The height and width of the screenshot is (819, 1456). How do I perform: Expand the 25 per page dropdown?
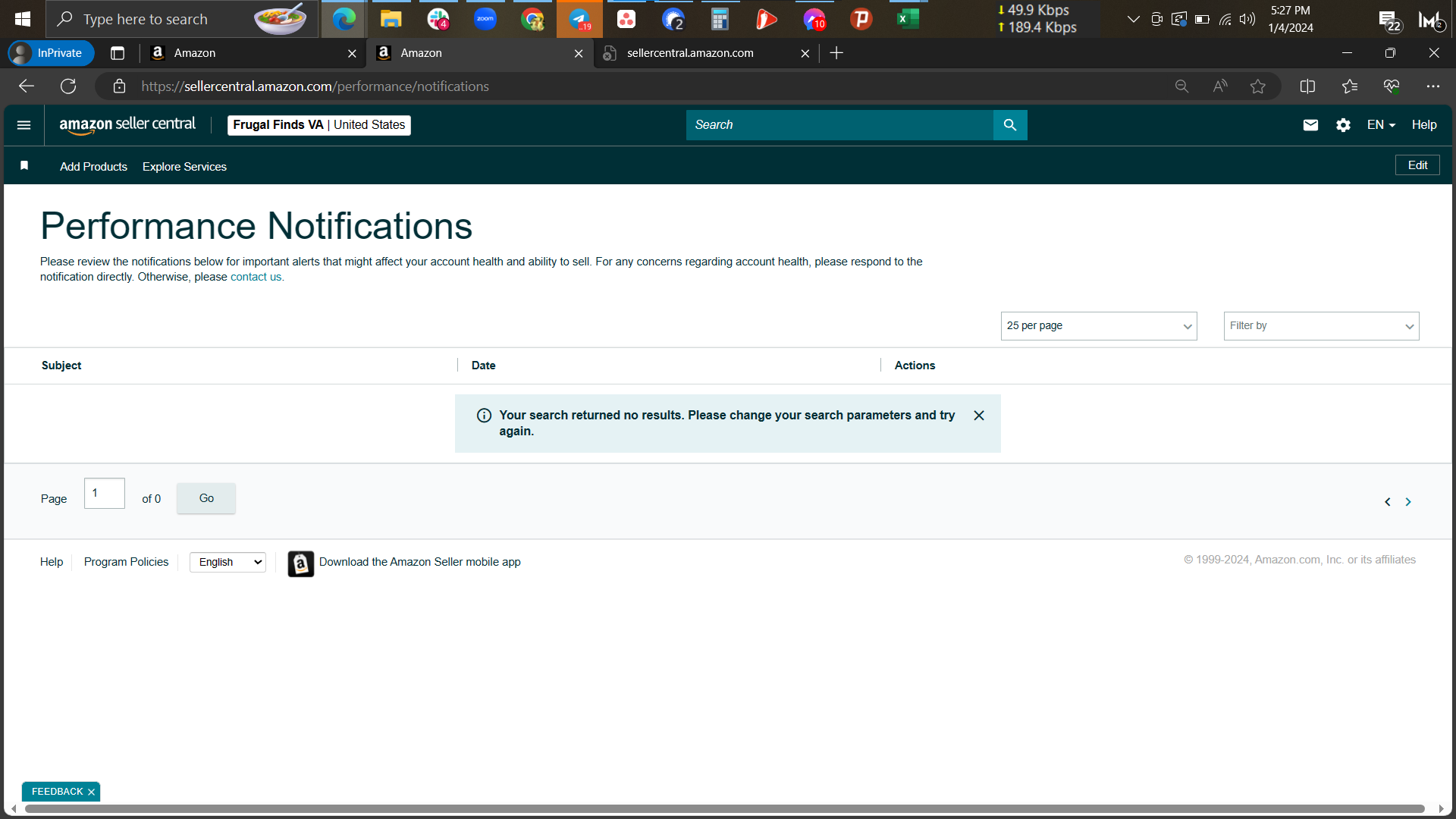pyautogui.click(x=1099, y=326)
